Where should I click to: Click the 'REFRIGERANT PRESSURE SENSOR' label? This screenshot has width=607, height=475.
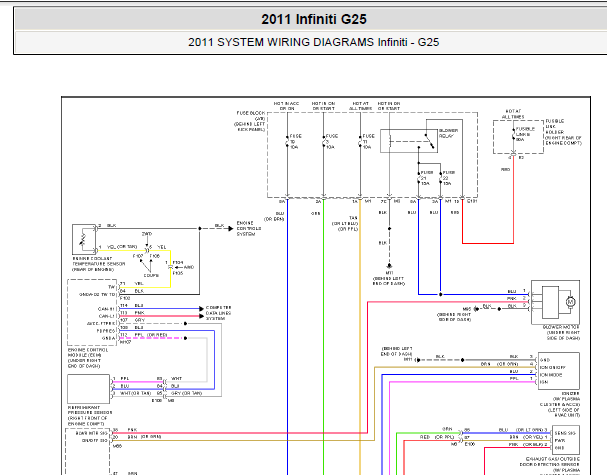[90, 410]
